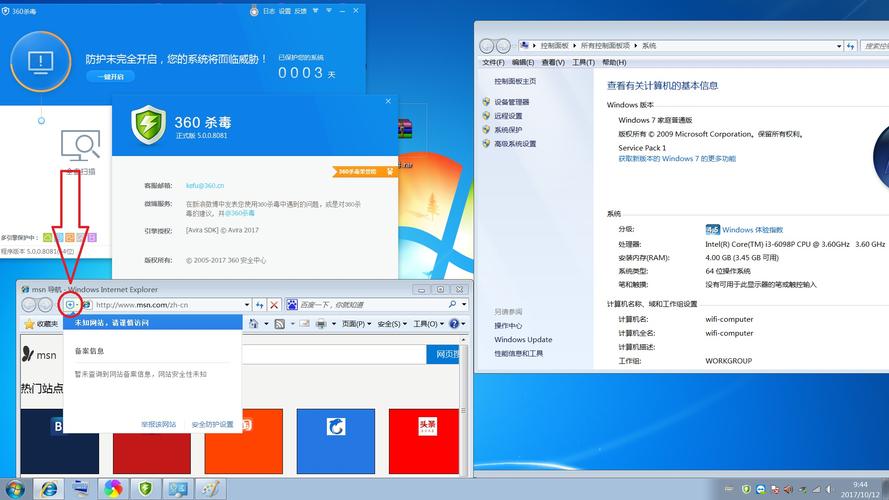This screenshot has height=500, width=889.
Task: Open the 文件(F) menu in Control Panel
Action: point(493,62)
